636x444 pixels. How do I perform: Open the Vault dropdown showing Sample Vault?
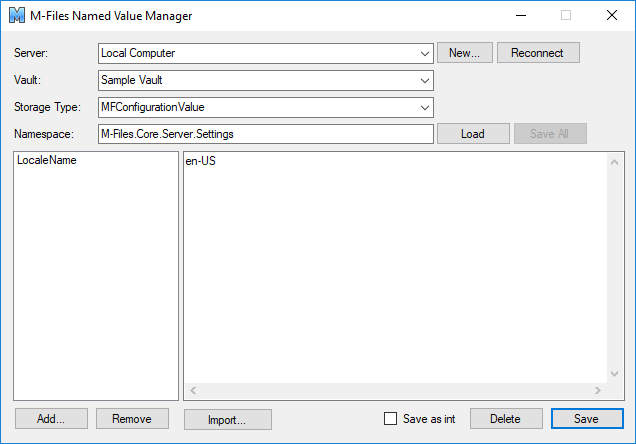266,80
